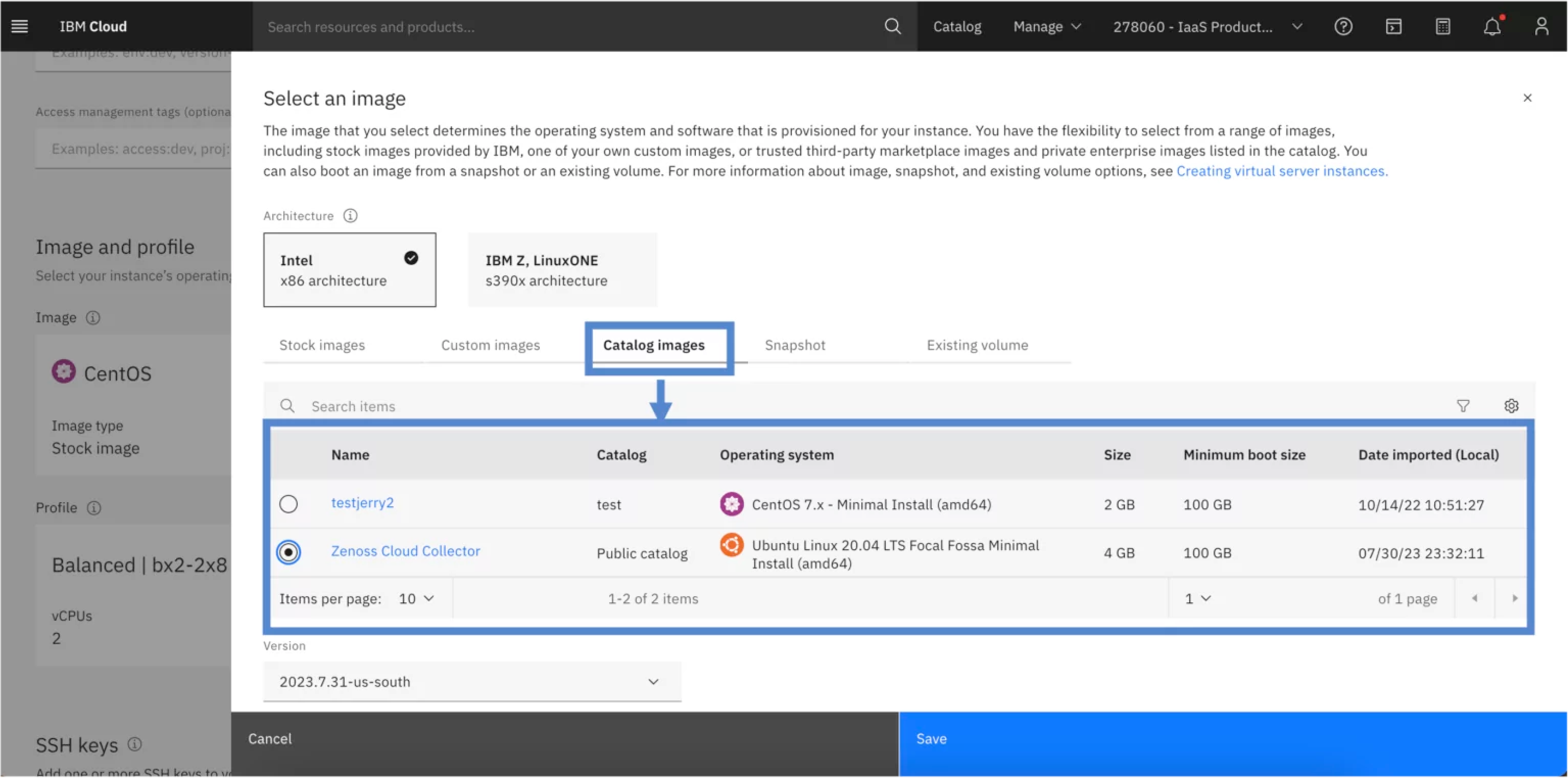Click the SSH keys info icon

[134, 743]
